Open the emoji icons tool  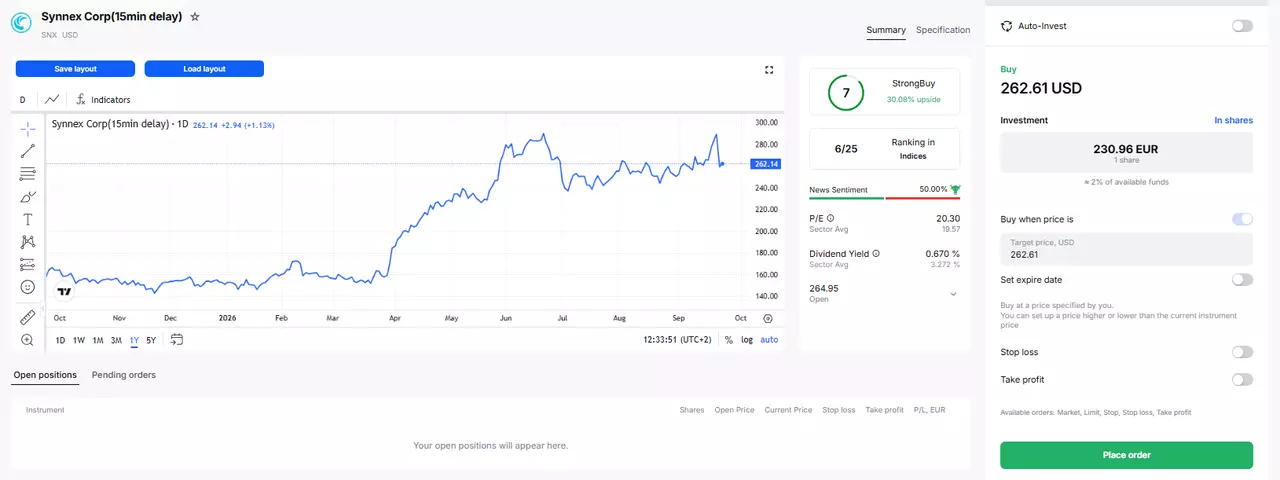click(28, 287)
